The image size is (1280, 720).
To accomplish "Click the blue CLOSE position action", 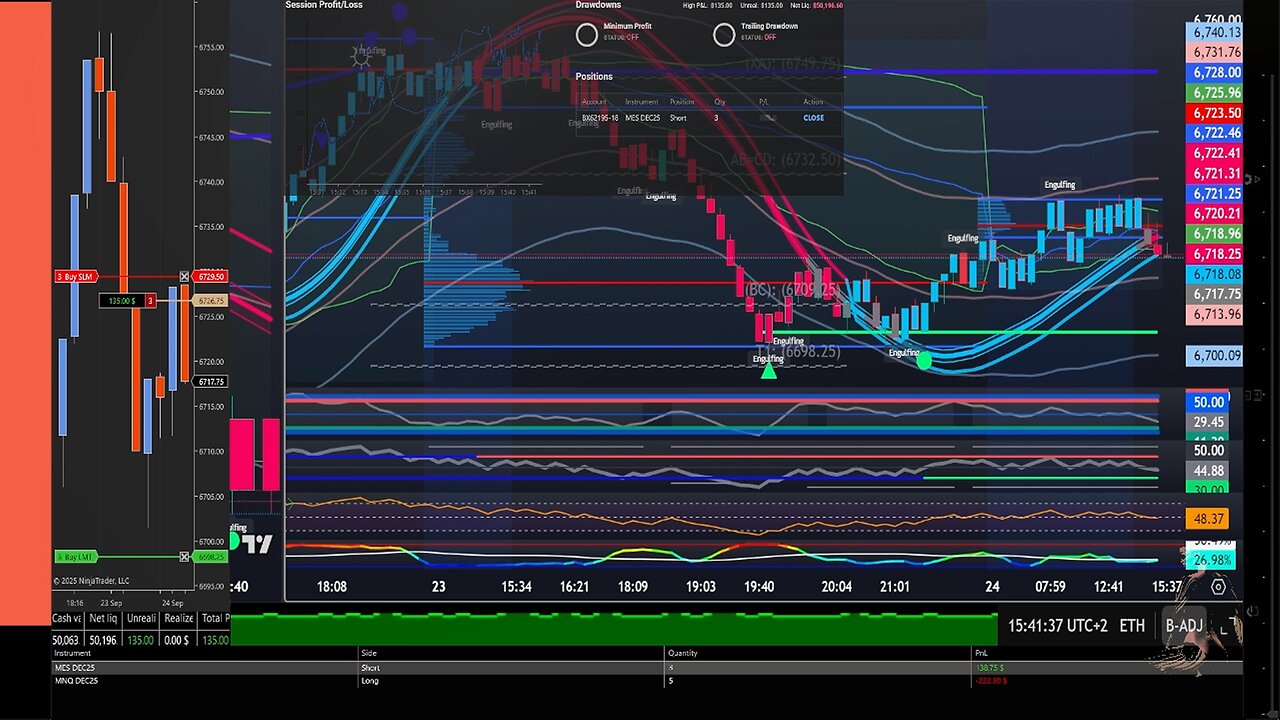I will 814,118.
